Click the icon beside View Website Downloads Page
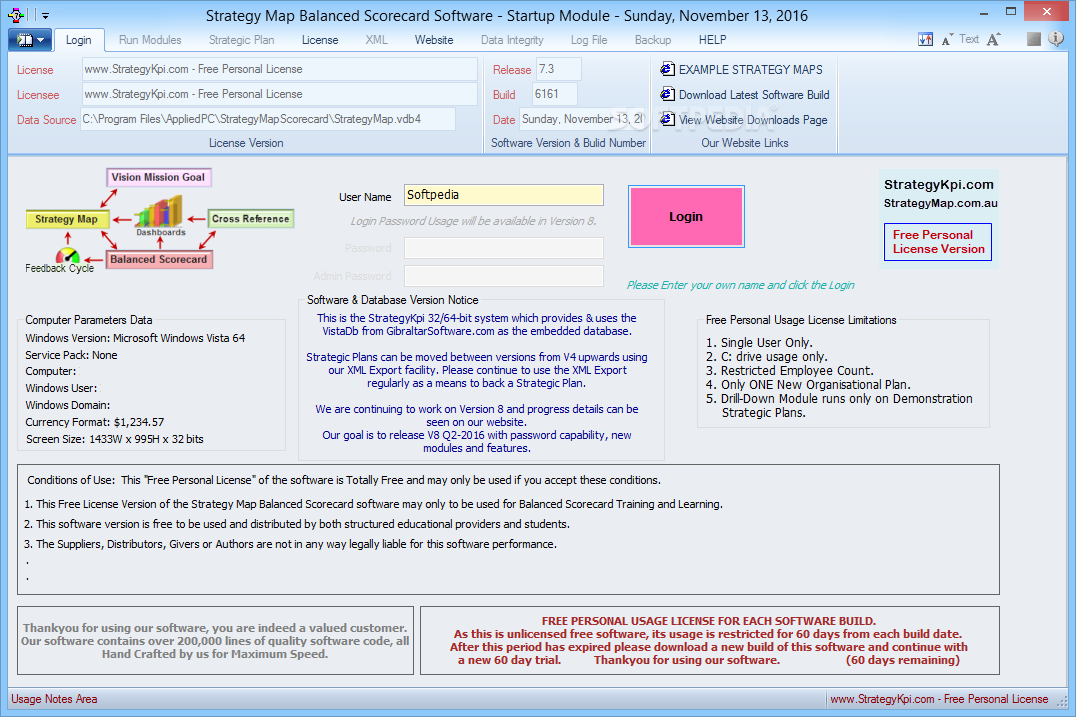 pyautogui.click(x=667, y=119)
